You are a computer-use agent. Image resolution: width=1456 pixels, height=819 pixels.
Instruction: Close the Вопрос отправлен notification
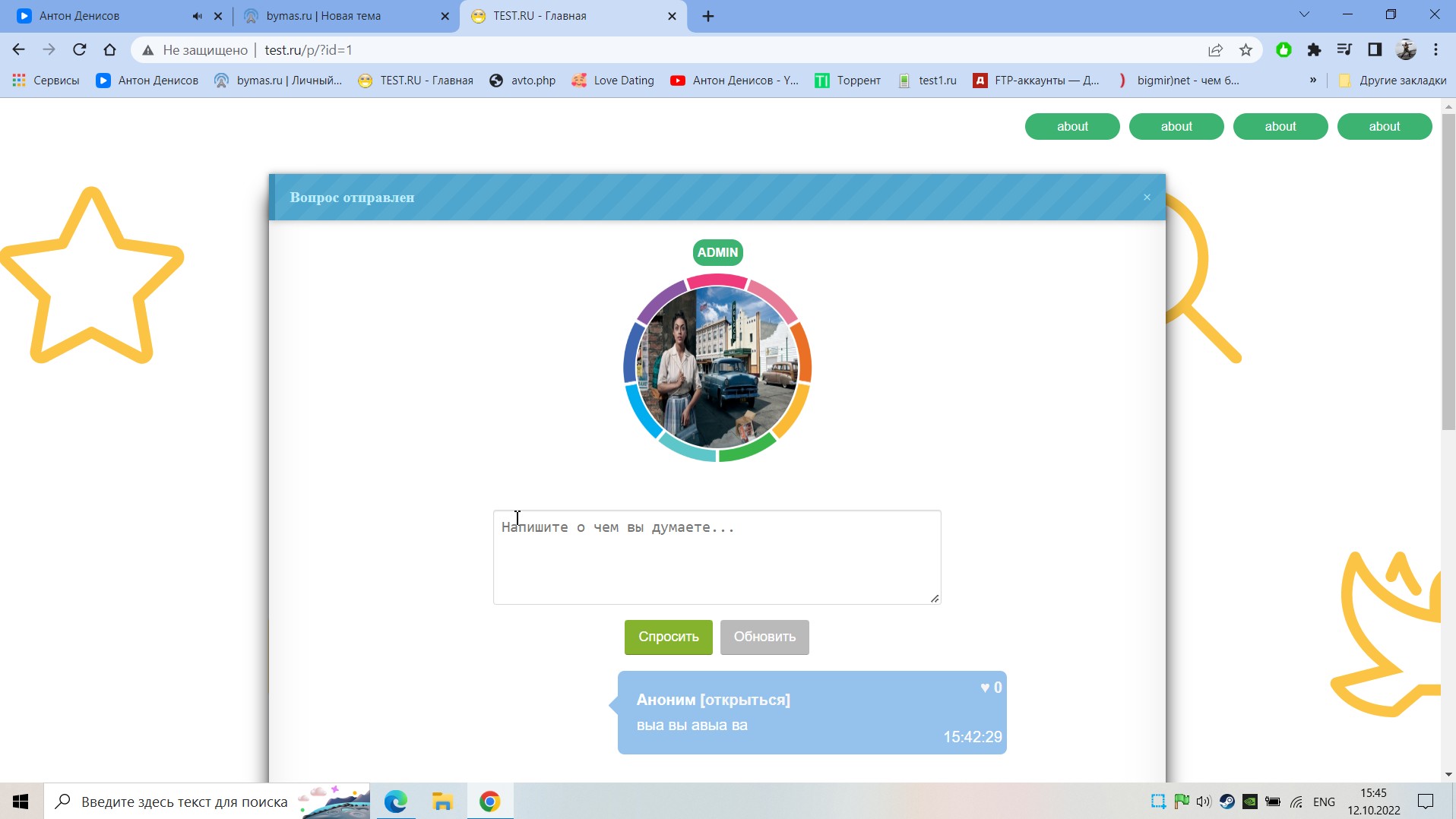[x=1147, y=198]
